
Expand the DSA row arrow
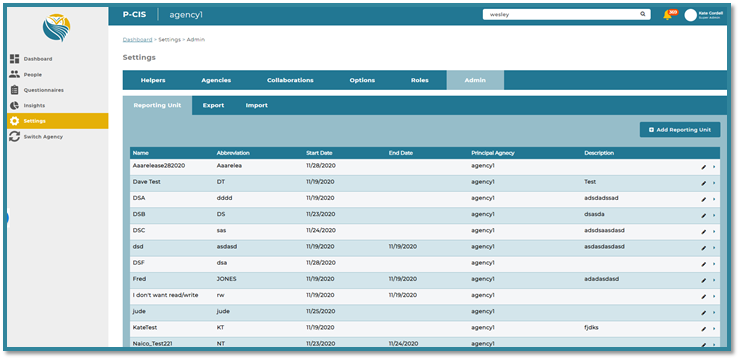[714, 199]
